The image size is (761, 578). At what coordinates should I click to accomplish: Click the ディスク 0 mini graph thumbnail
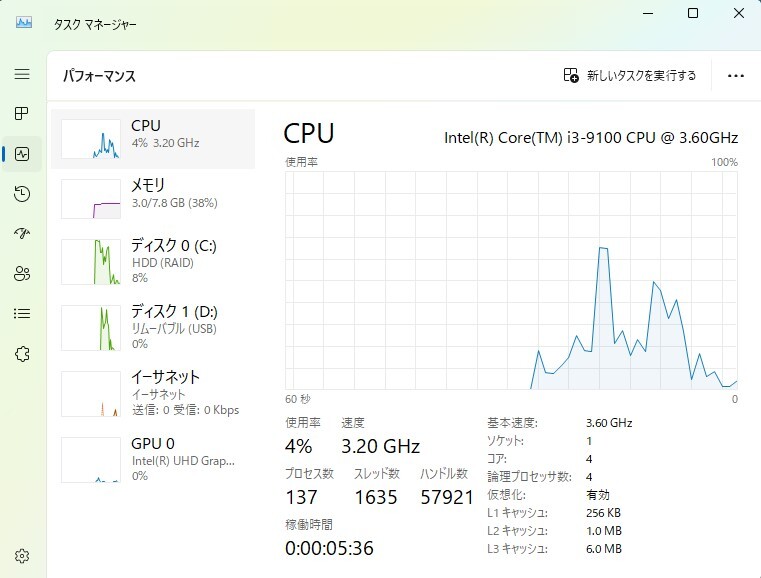(91, 262)
